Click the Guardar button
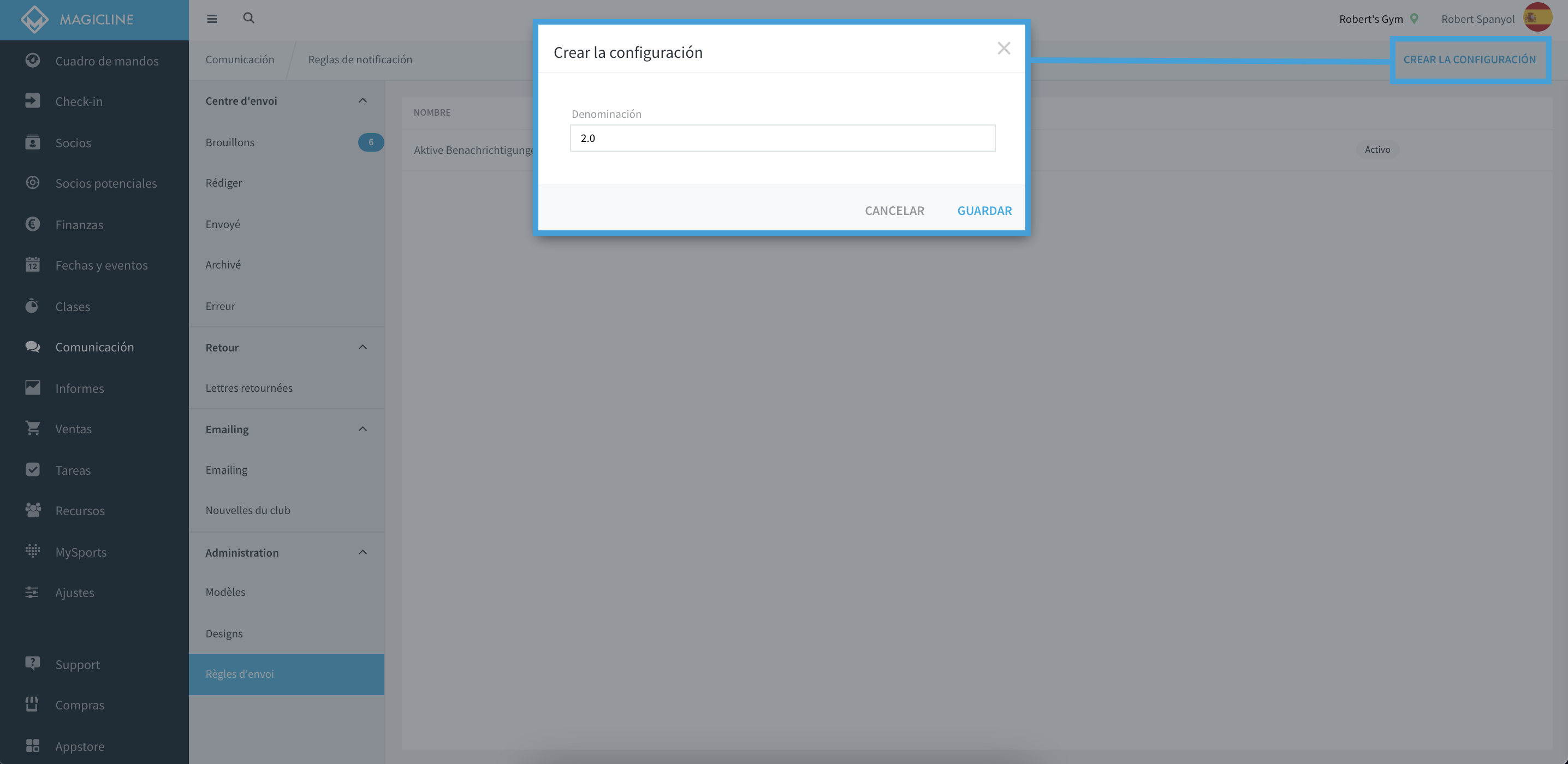Screen dimensions: 1568x764 click(984, 211)
